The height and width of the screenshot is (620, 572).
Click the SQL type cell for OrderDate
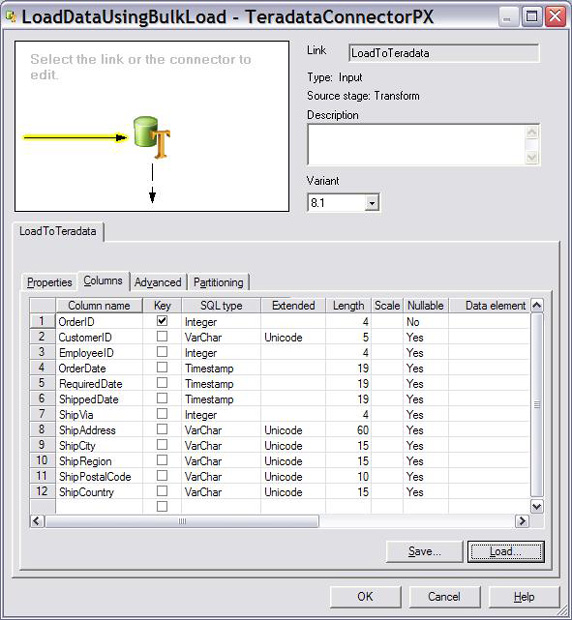coord(221,368)
